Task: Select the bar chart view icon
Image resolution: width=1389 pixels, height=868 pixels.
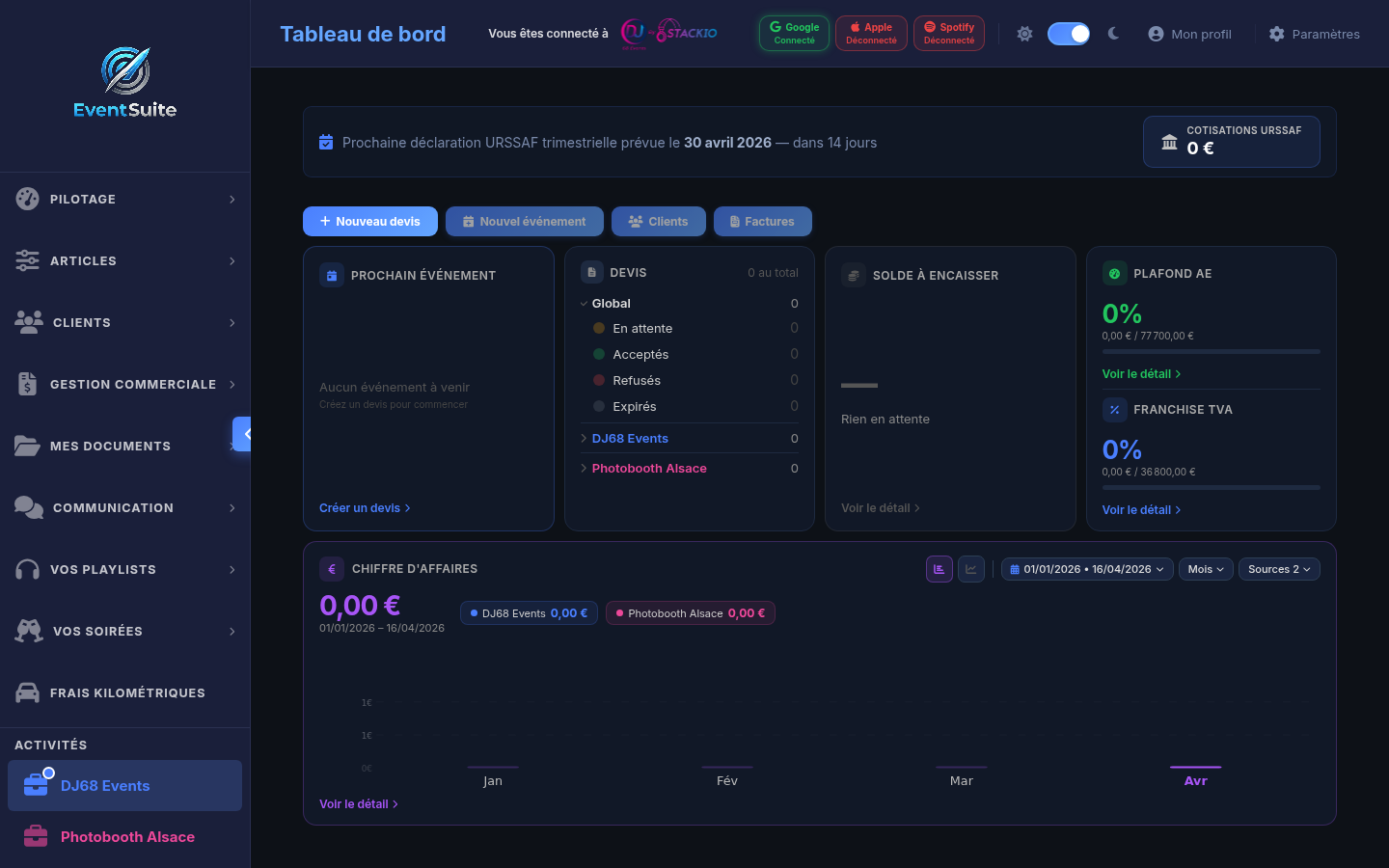Action: coord(939,569)
